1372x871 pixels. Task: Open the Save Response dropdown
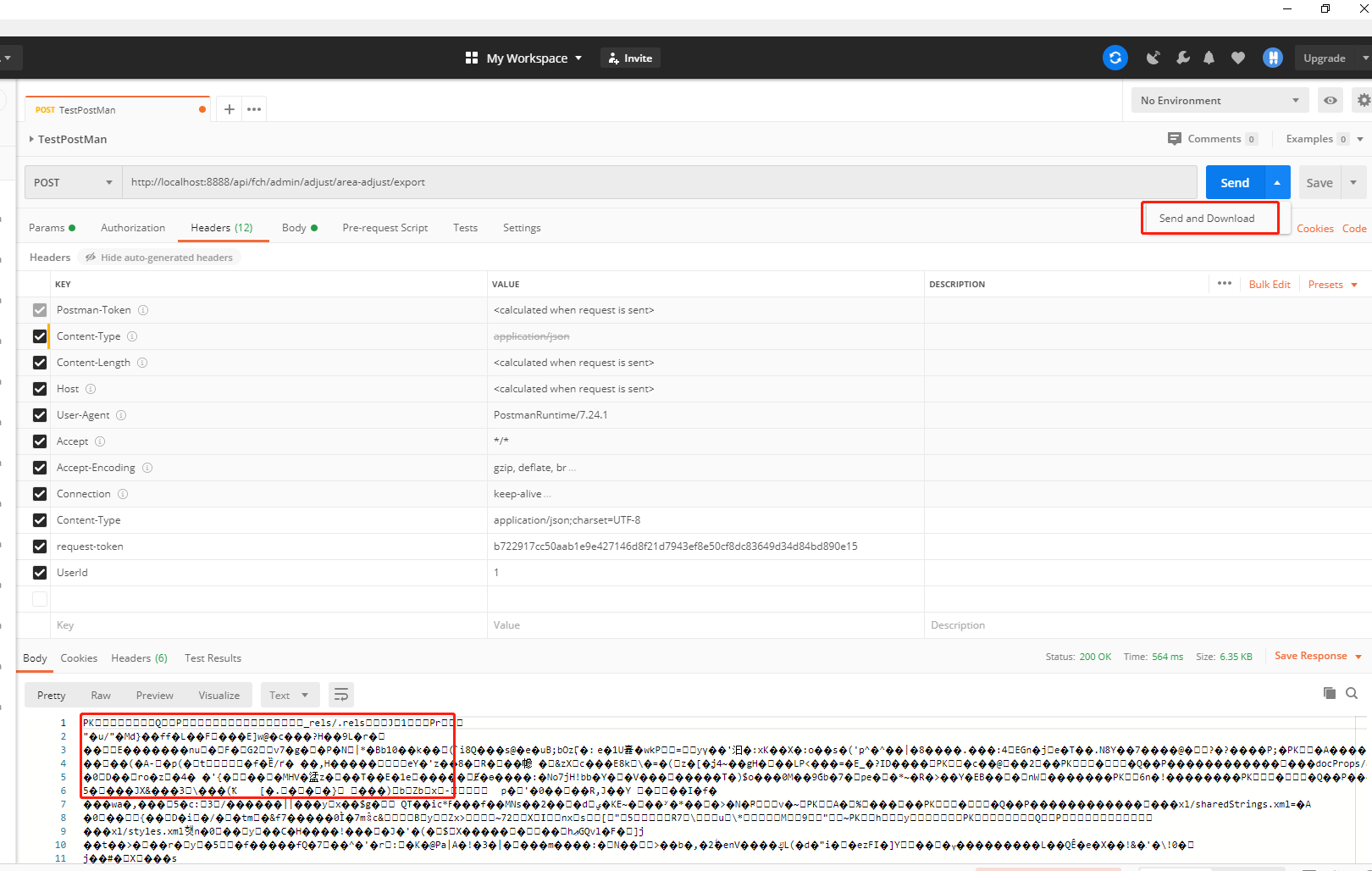point(1318,656)
